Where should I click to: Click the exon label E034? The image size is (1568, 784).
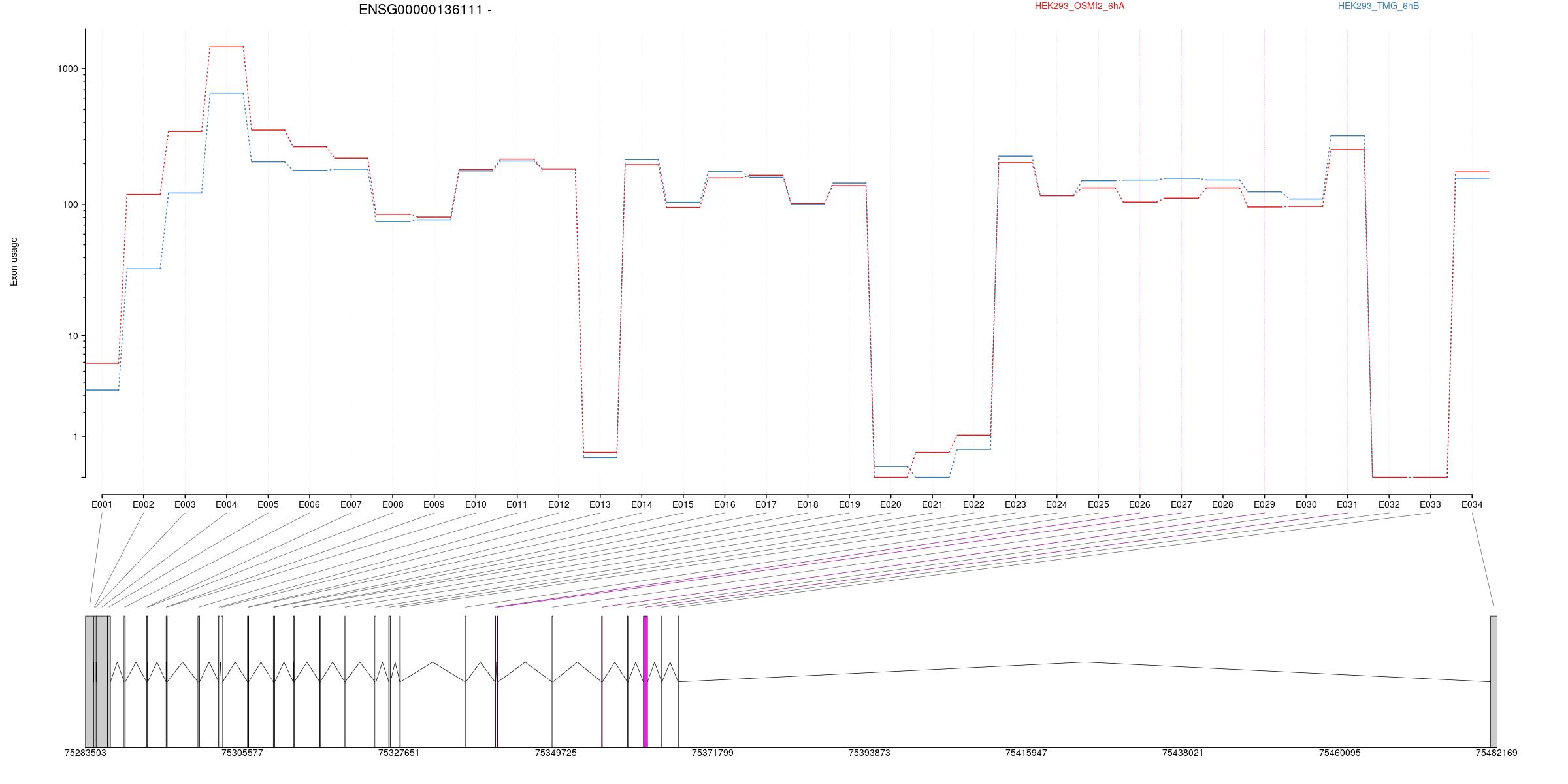click(1472, 504)
